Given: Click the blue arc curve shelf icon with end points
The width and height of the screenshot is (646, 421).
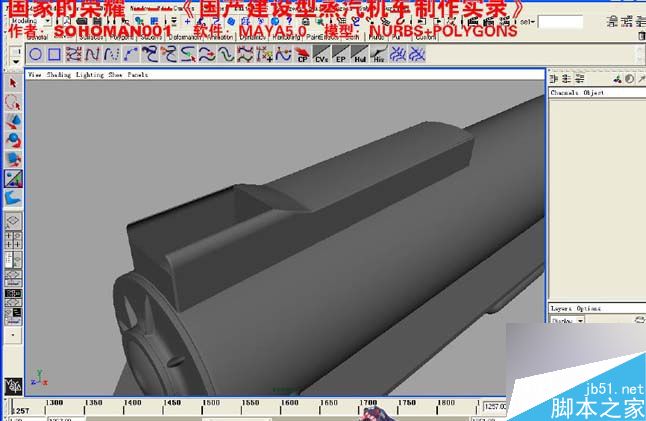Looking at the screenshot, I should click(131, 54).
